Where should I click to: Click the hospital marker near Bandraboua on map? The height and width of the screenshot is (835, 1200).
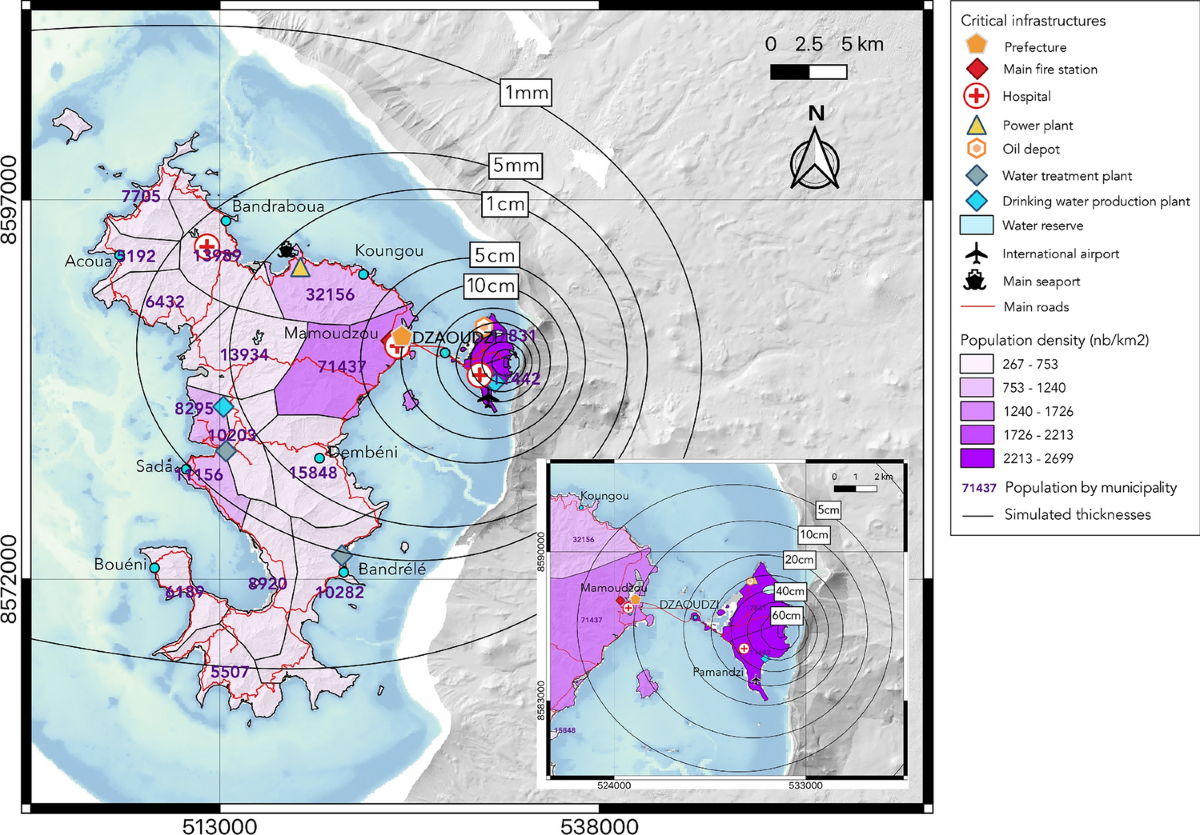(x=207, y=245)
